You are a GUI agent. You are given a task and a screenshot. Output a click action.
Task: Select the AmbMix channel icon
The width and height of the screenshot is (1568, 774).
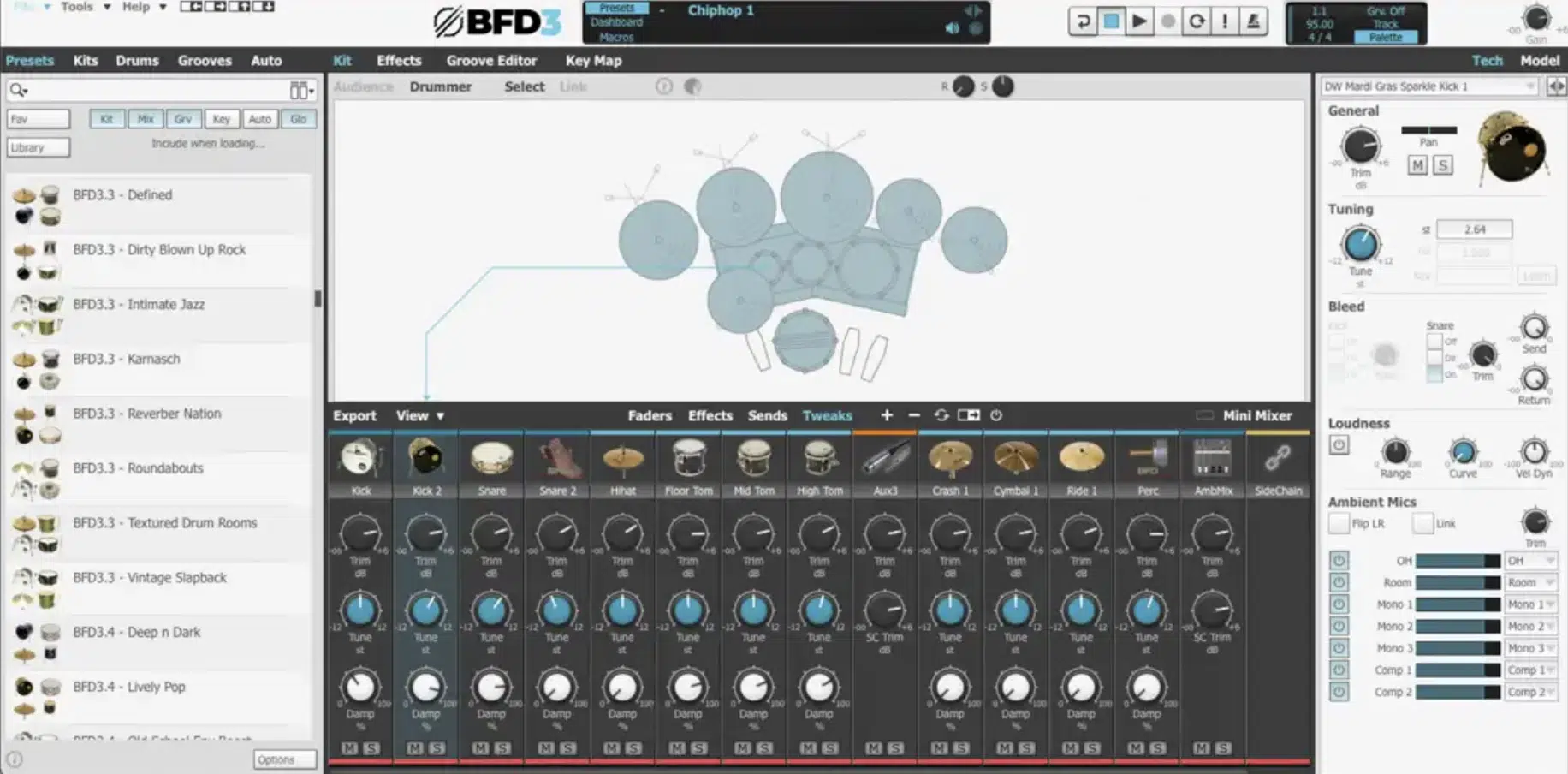pos(1213,458)
